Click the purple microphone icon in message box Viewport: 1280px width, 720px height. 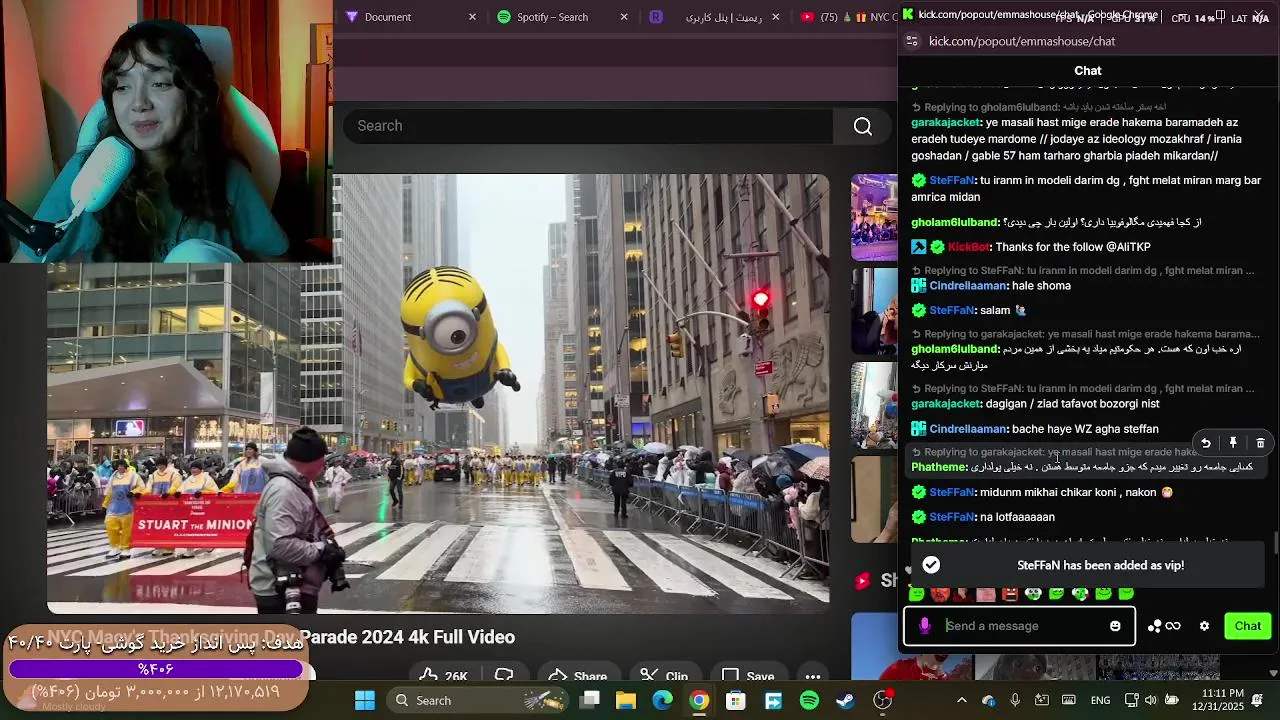(924, 626)
